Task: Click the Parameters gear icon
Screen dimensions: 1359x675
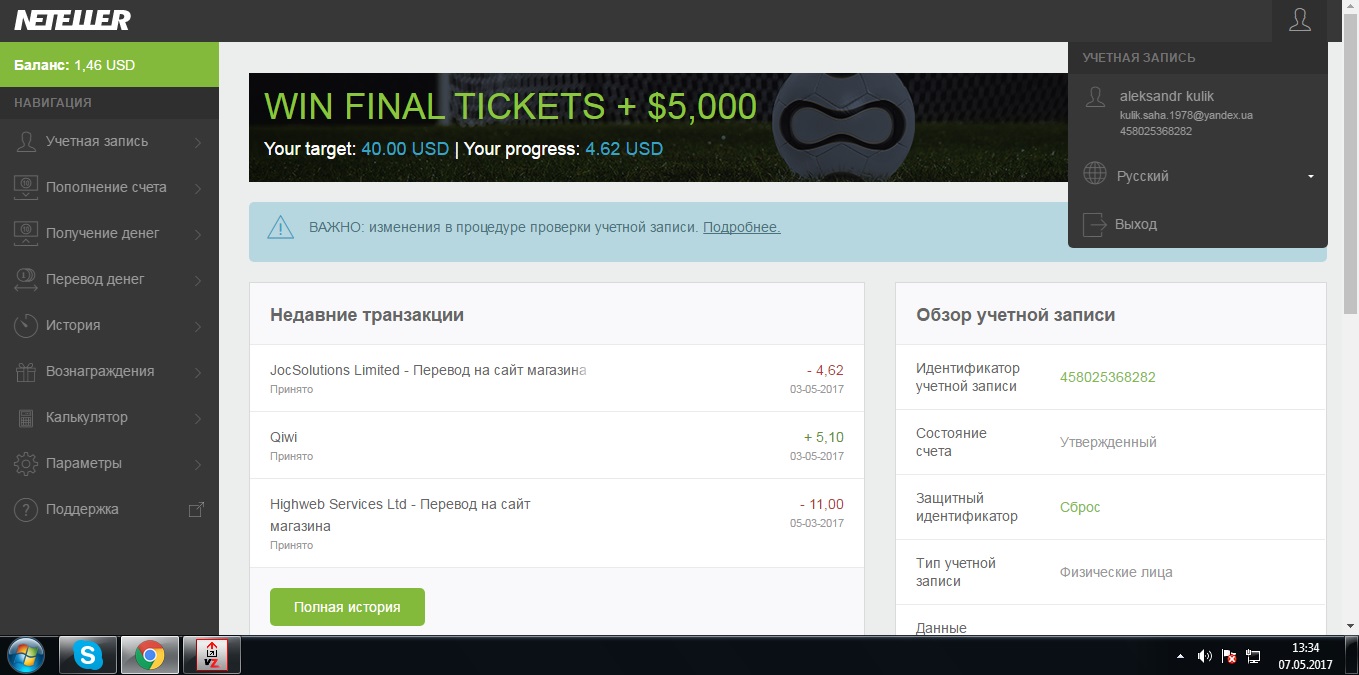Action: pos(27,463)
